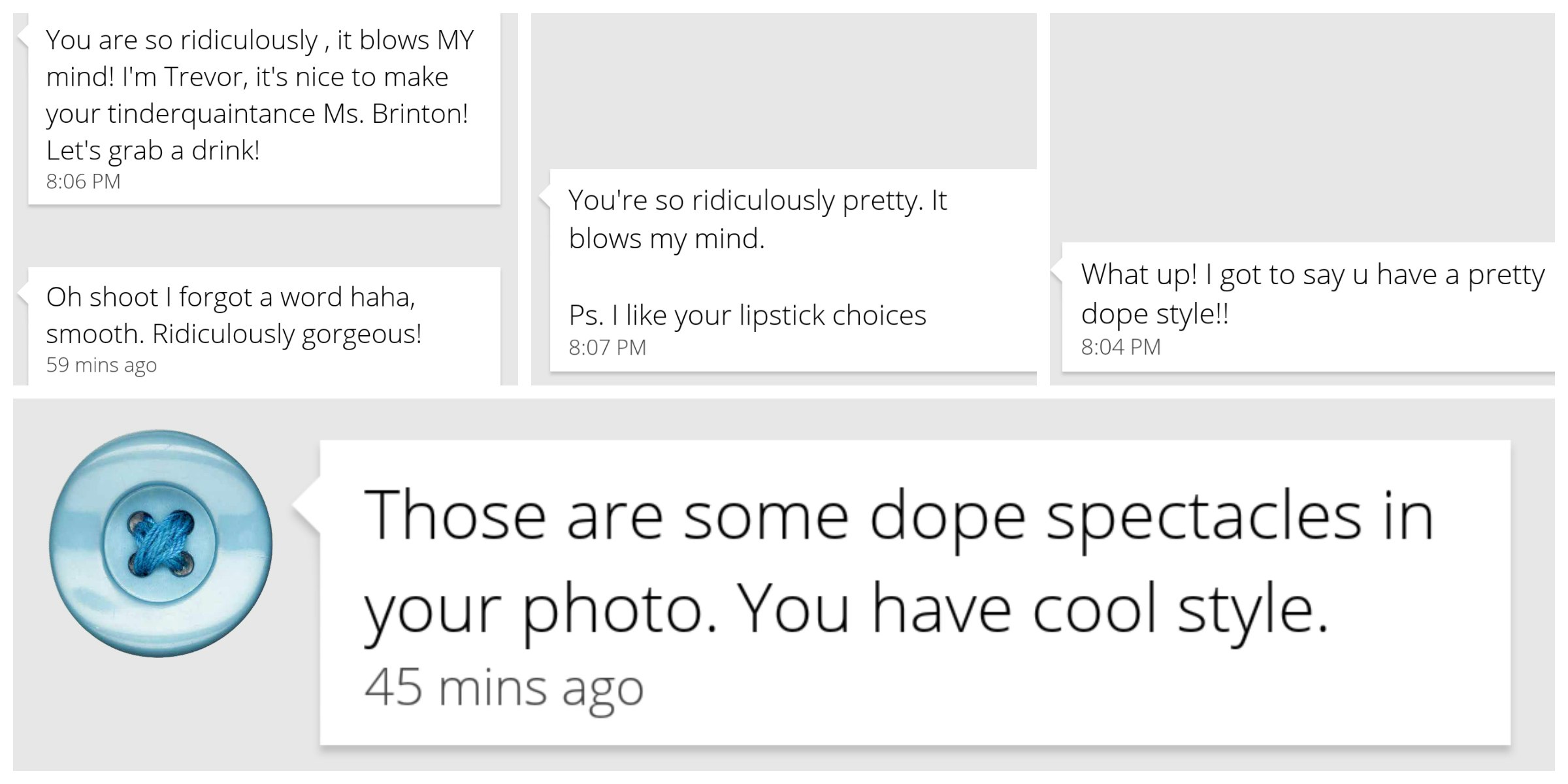The width and height of the screenshot is (1568, 784).
Task: Click 'Ridiculously gorgeous!' in the correction message
Action: click(x=287, y=335)
